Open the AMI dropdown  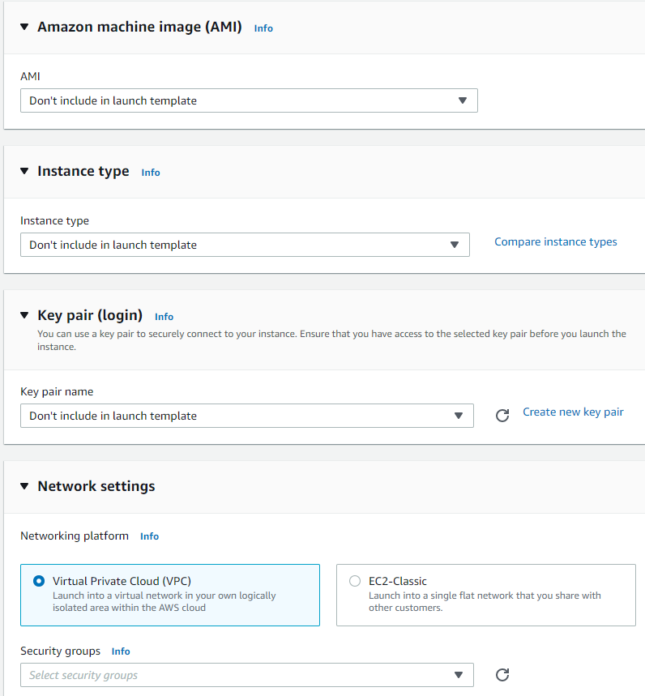tap(249, 101)
